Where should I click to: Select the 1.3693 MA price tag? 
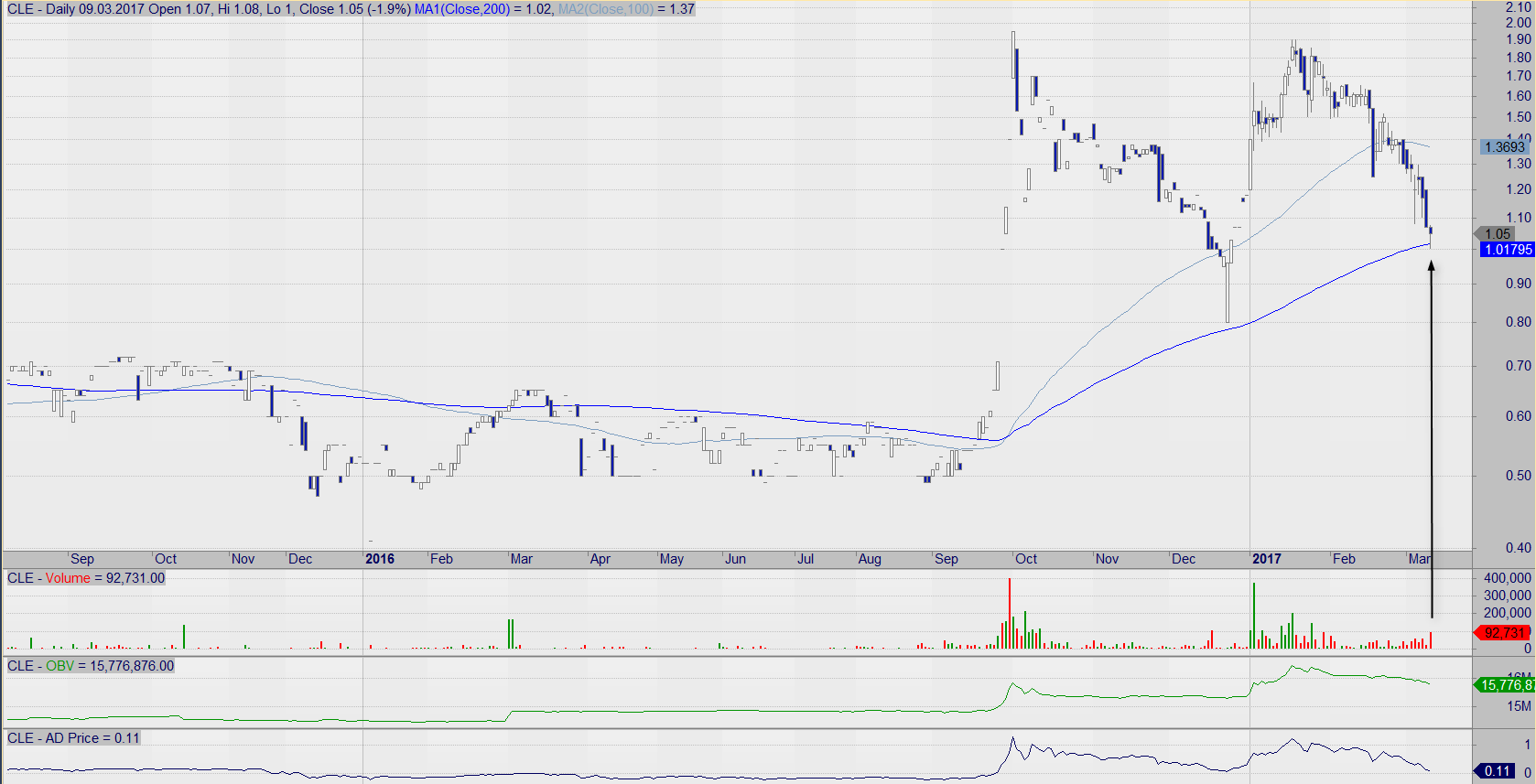click(1504, 147)
